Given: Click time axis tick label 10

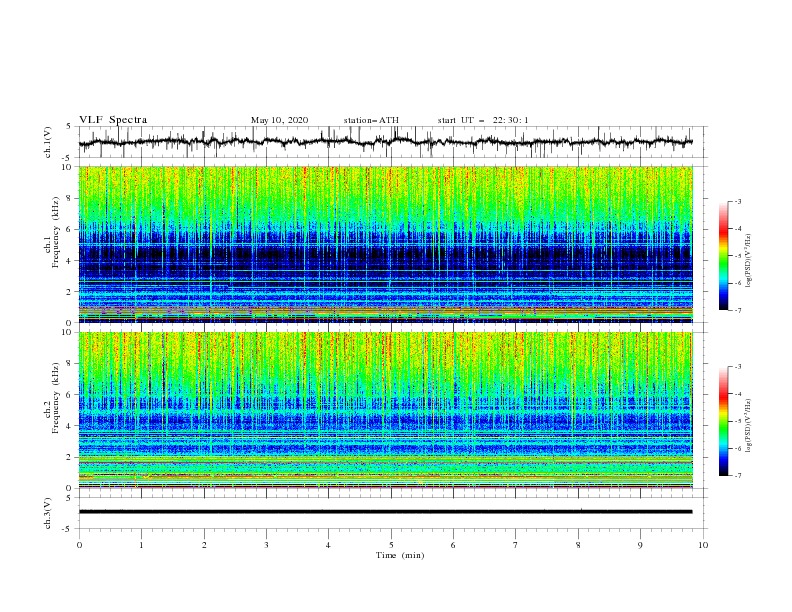Looking at the screenshot, I should pos(703,545).
